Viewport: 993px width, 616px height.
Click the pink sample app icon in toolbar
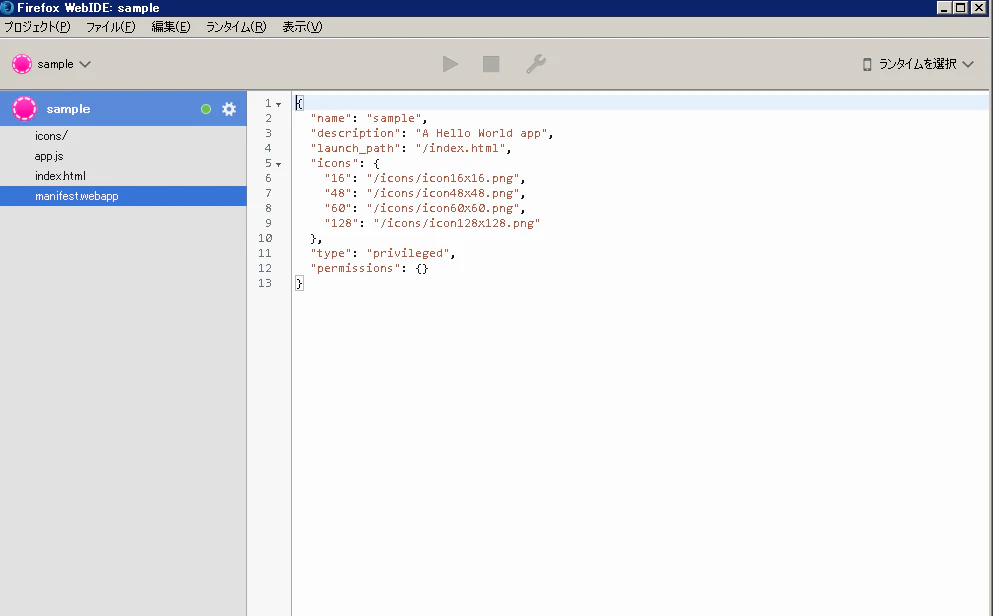click(x=22, y=64)
